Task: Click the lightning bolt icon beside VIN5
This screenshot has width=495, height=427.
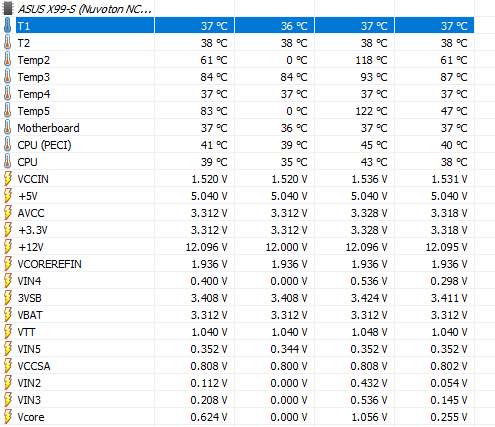Action: 8,349
